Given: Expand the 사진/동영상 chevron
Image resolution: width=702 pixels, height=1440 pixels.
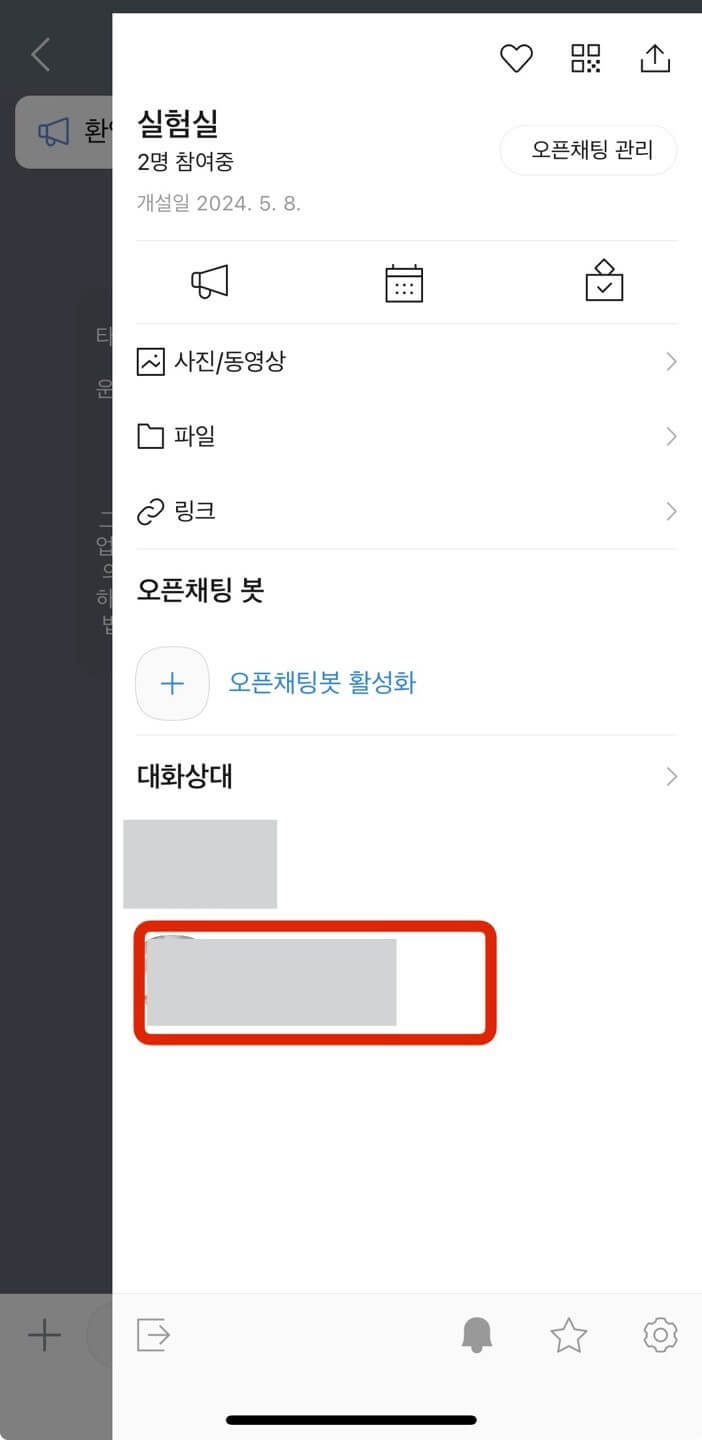Looking at the screenshot, I should tap(671, 362).
